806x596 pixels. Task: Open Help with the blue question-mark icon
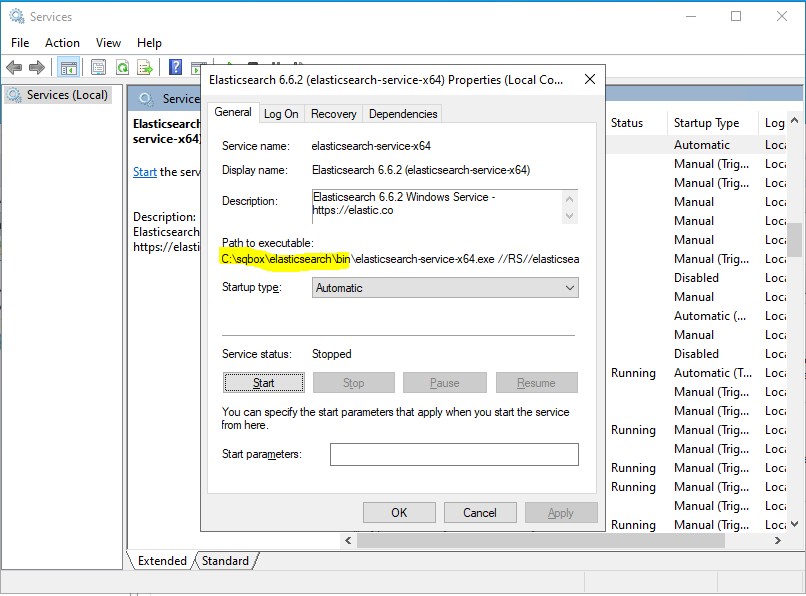175,67
